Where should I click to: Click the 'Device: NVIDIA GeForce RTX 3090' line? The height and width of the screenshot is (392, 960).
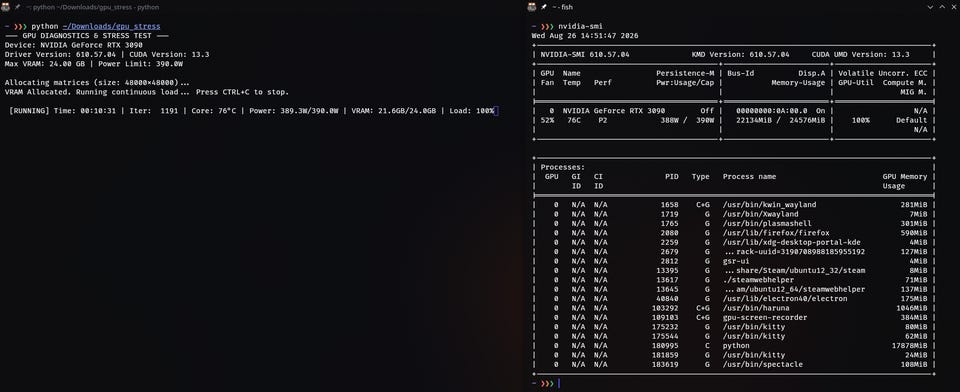pyautogui.click(x=73, y=45)
